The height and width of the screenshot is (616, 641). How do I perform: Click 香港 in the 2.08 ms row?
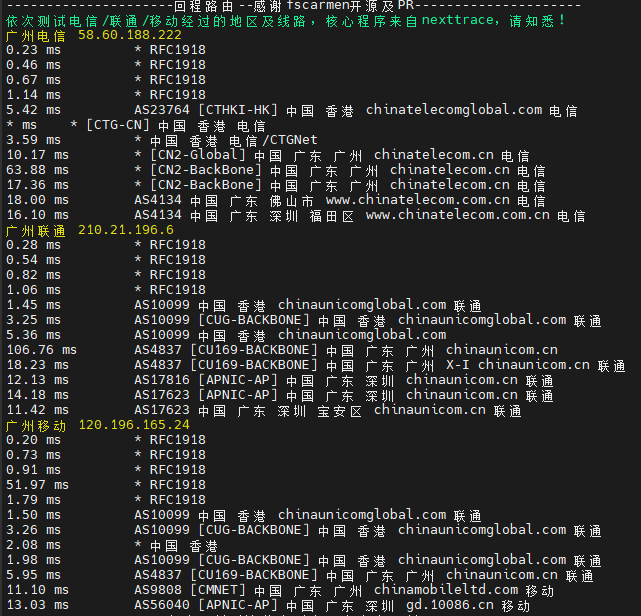[x=204, y=546]
